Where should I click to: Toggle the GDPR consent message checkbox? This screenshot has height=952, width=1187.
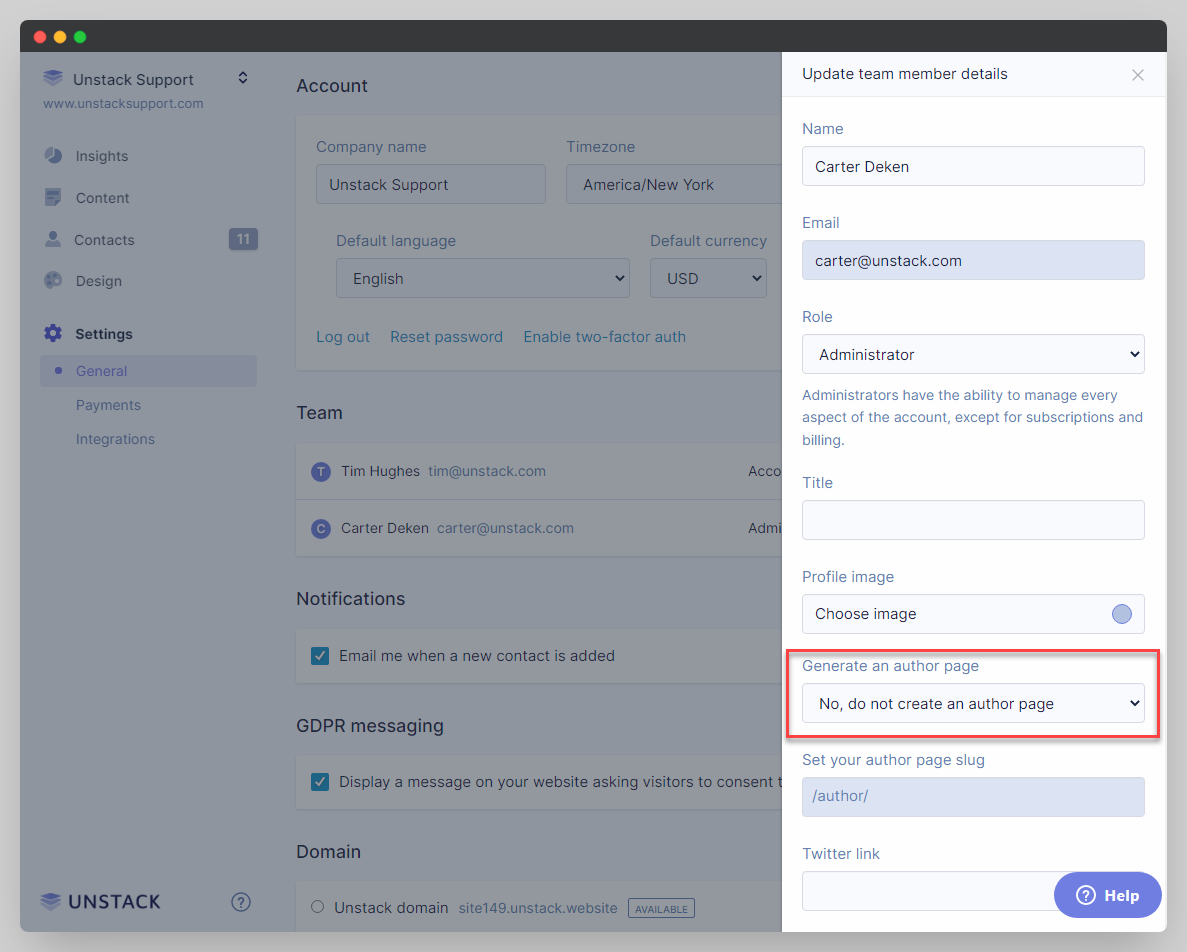[320, 782]
